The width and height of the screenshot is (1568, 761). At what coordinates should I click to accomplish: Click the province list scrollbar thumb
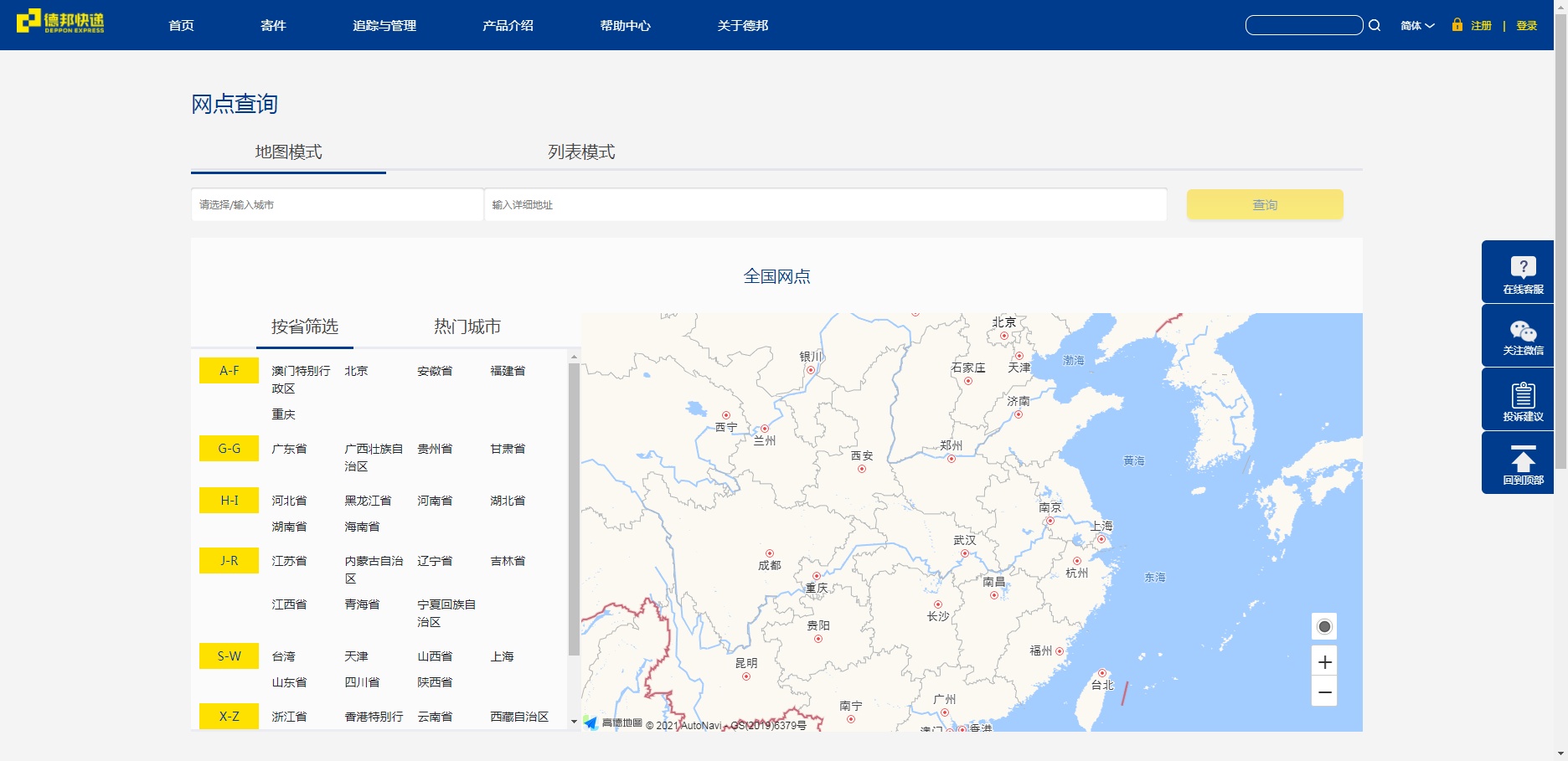pos(574,509)
